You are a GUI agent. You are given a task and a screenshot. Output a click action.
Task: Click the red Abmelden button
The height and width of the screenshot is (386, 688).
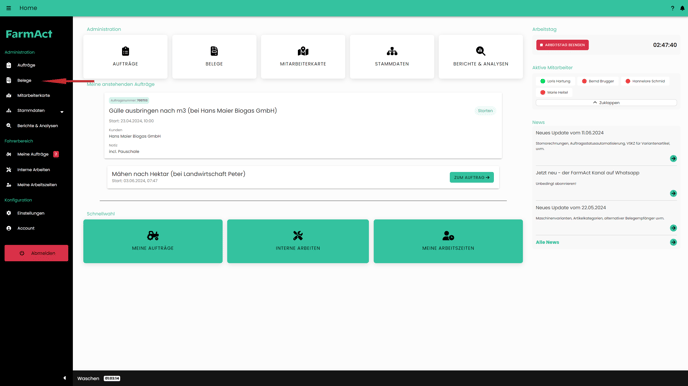point(36,253)
